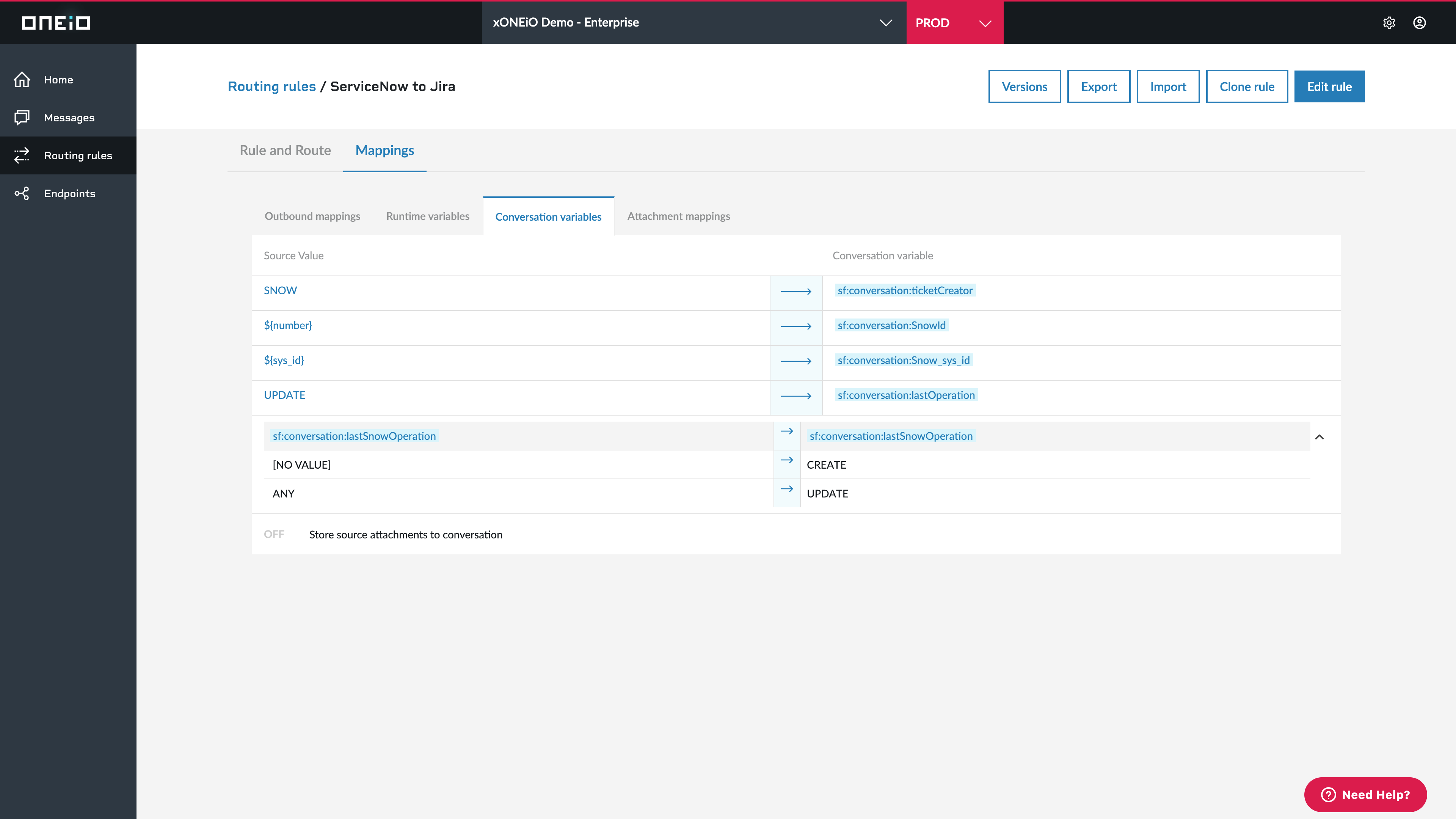Click sf:conversation:ticketCreator variable
Image resolution: width=1456 pixels, height=819 pixels.
905,290
